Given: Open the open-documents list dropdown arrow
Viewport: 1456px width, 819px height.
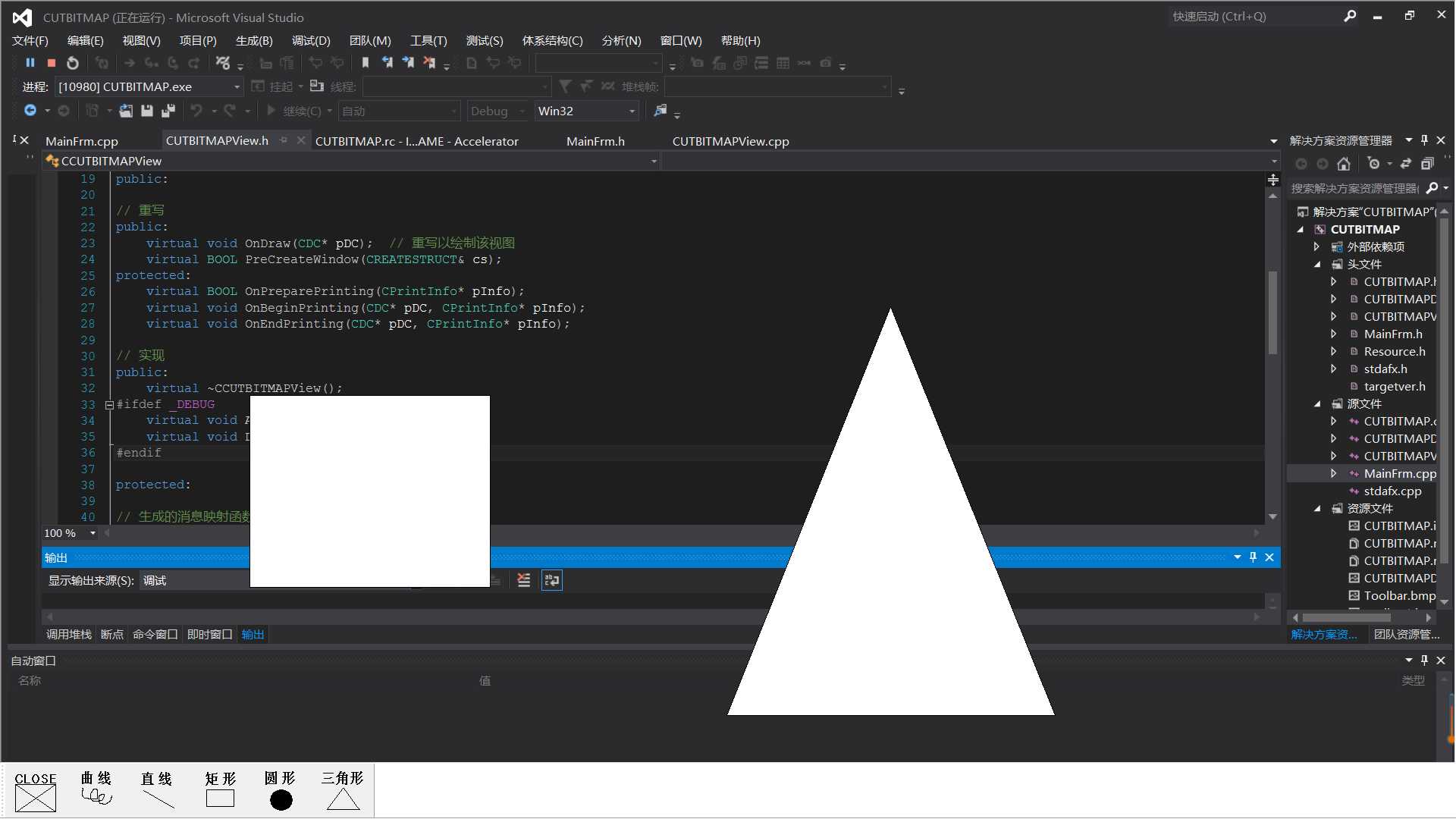Looking at the screenshot, I should click(x=1274, y=141).
